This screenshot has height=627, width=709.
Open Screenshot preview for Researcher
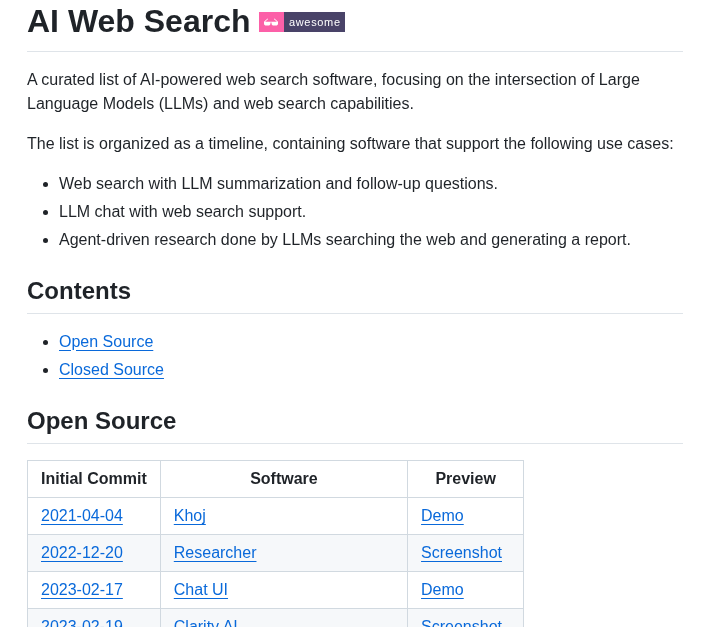461,553
